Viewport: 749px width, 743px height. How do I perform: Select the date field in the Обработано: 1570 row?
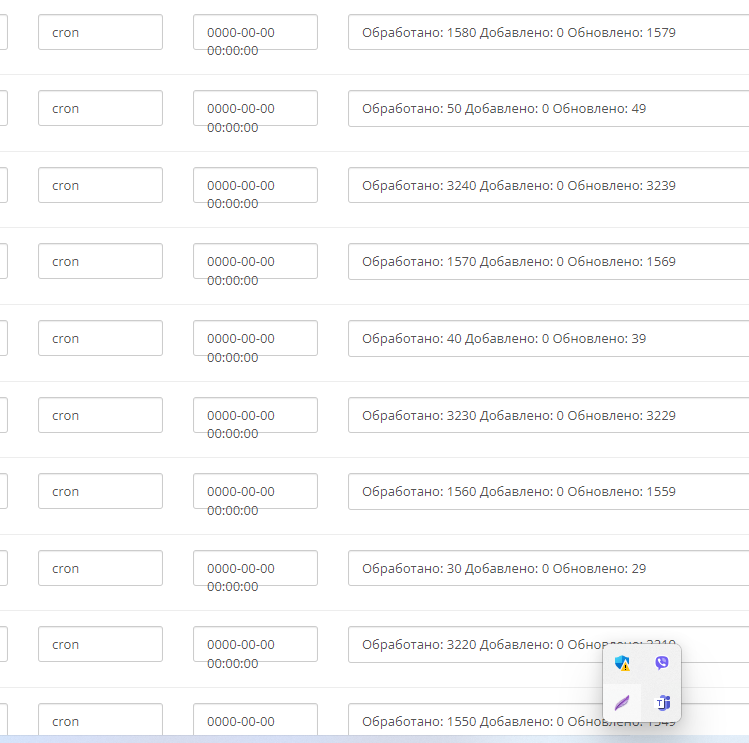click(x=255, y=261)
